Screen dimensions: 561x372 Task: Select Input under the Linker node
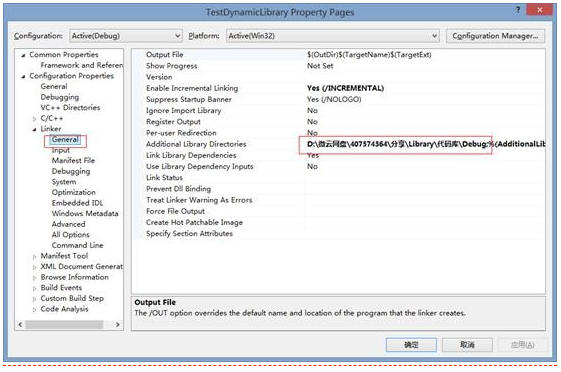coord(60,150)
